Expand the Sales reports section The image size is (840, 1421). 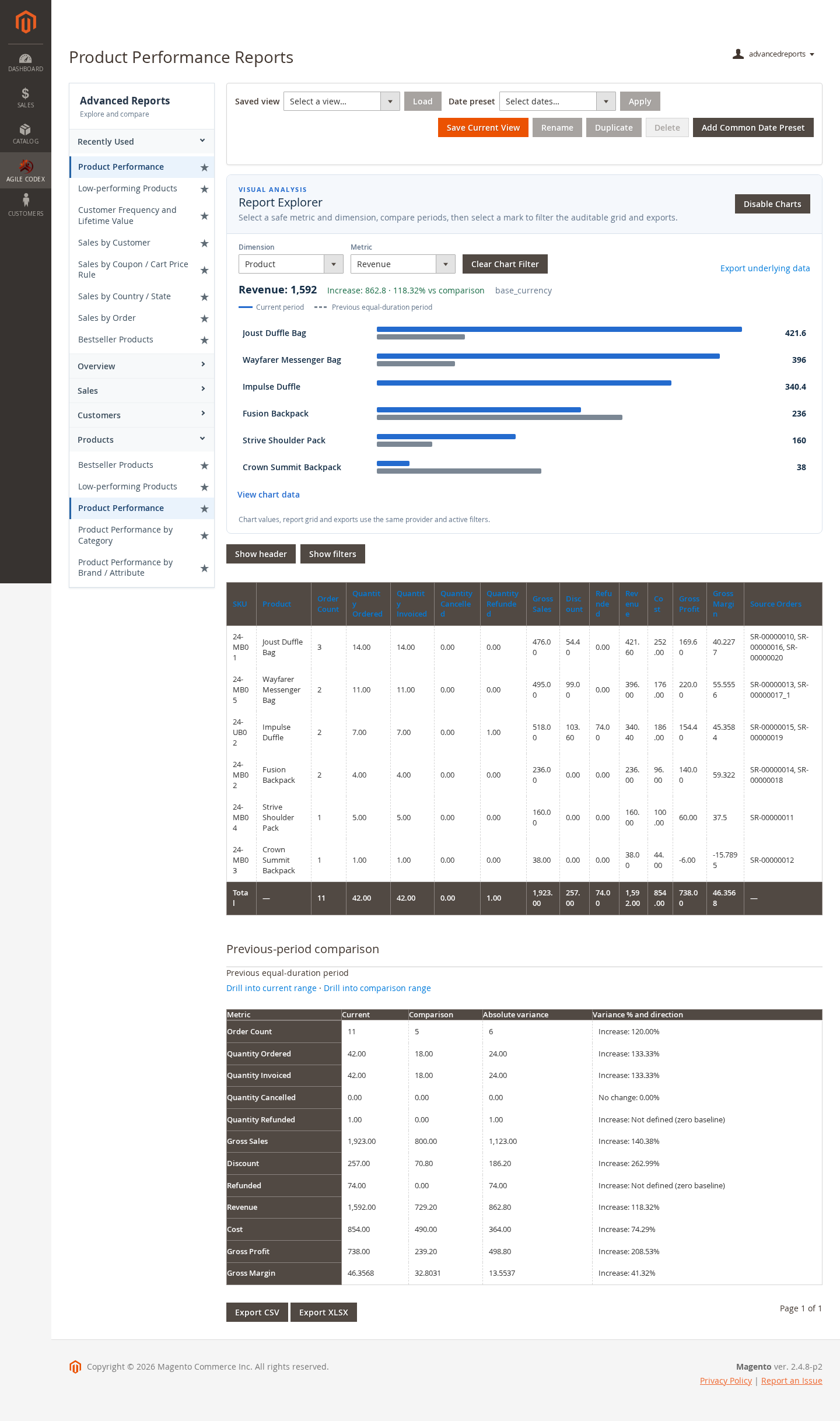point(142,391)
